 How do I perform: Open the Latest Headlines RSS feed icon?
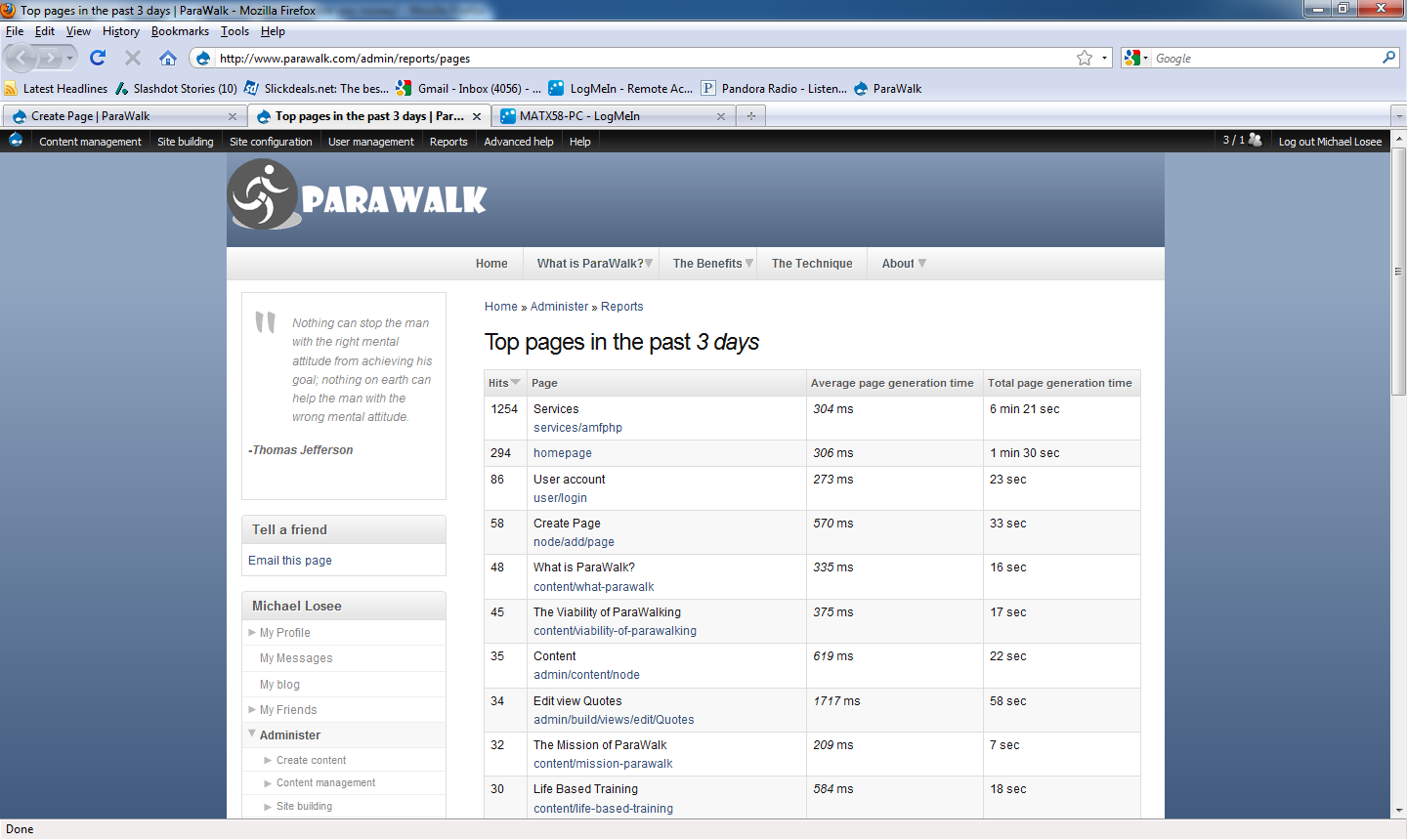(x=11, y=88)
